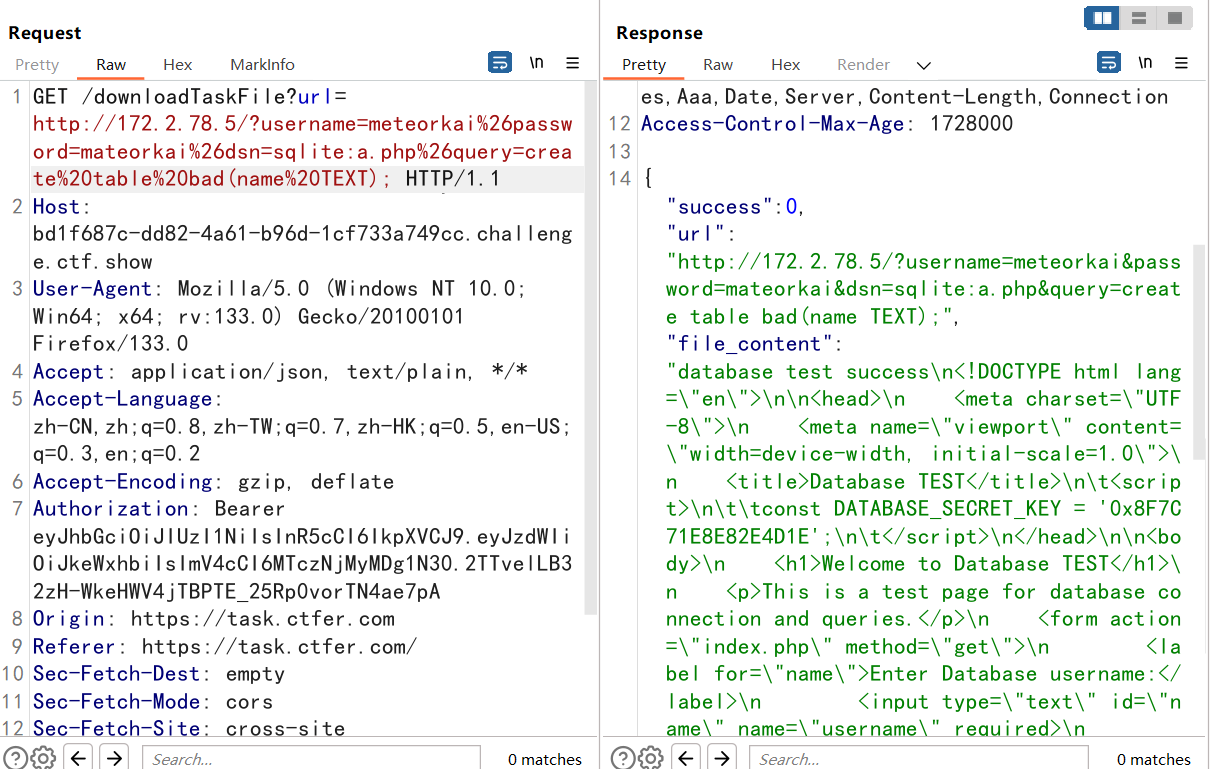Select combined single-pane layout view
Viewport: 1210px width, 769px height.
[x=1174, y=18]
